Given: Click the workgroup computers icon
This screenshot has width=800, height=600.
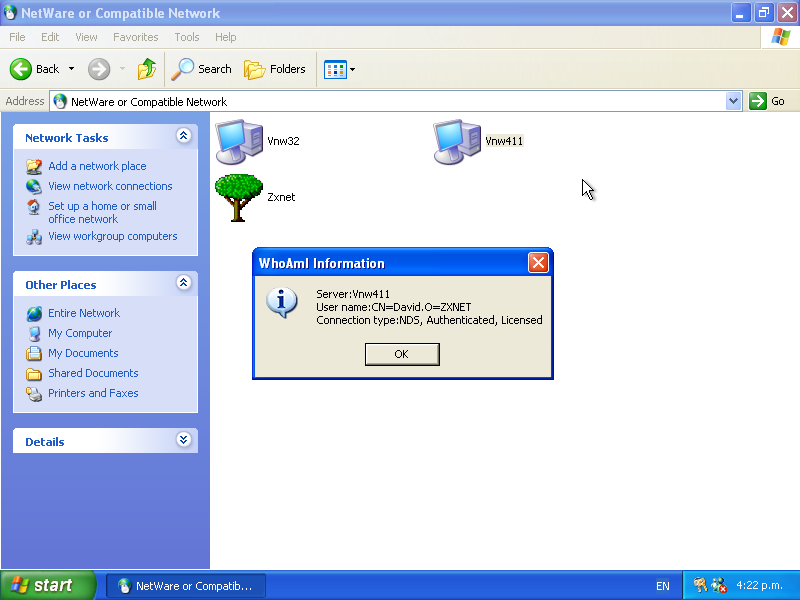Looking at the screenshot, I should tap(34, 237).
